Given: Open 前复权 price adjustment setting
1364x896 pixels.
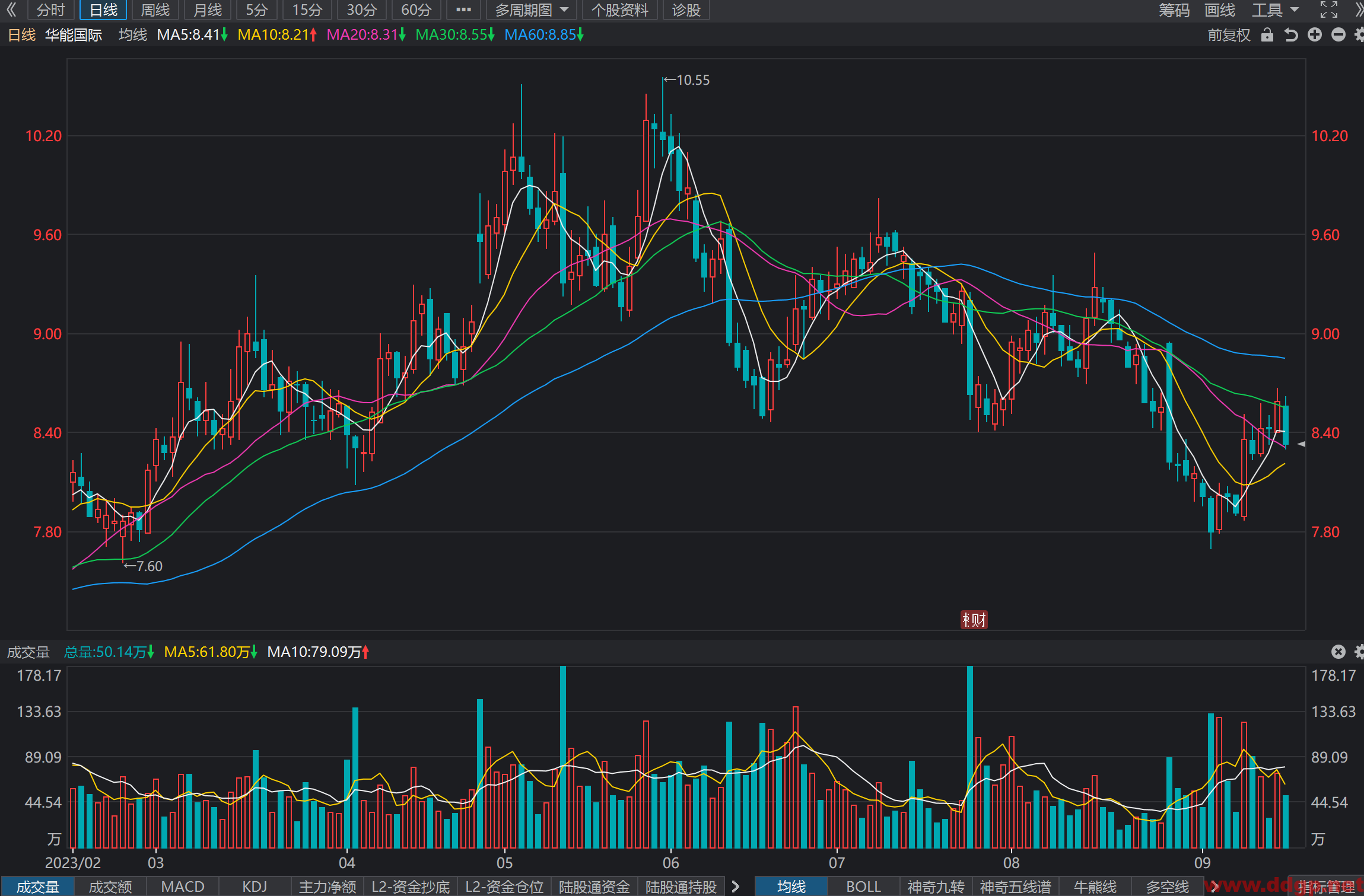Looking at the screenshot, I should click(1229, 35).
